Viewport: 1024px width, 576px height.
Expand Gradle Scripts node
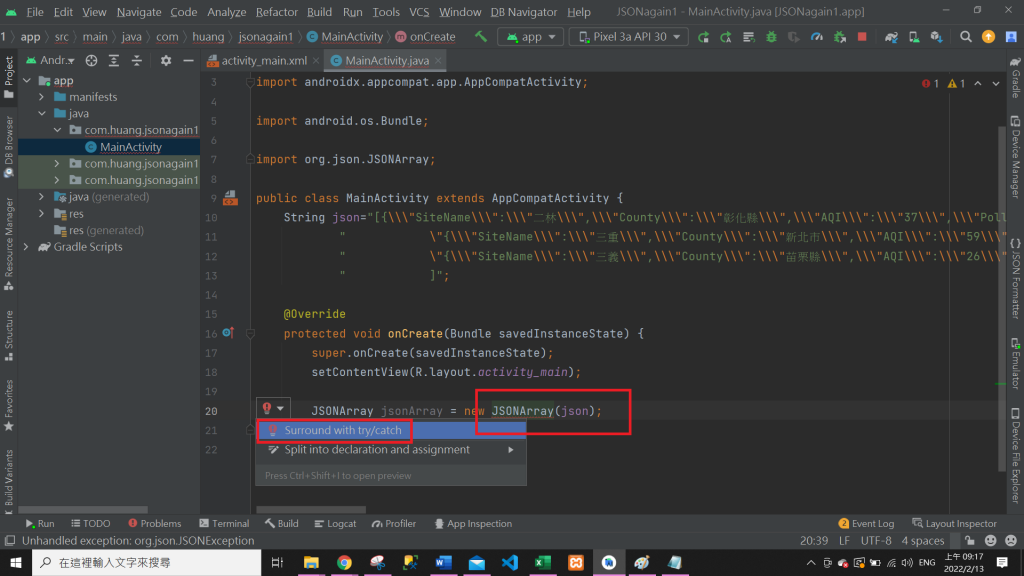click(27, 247)
